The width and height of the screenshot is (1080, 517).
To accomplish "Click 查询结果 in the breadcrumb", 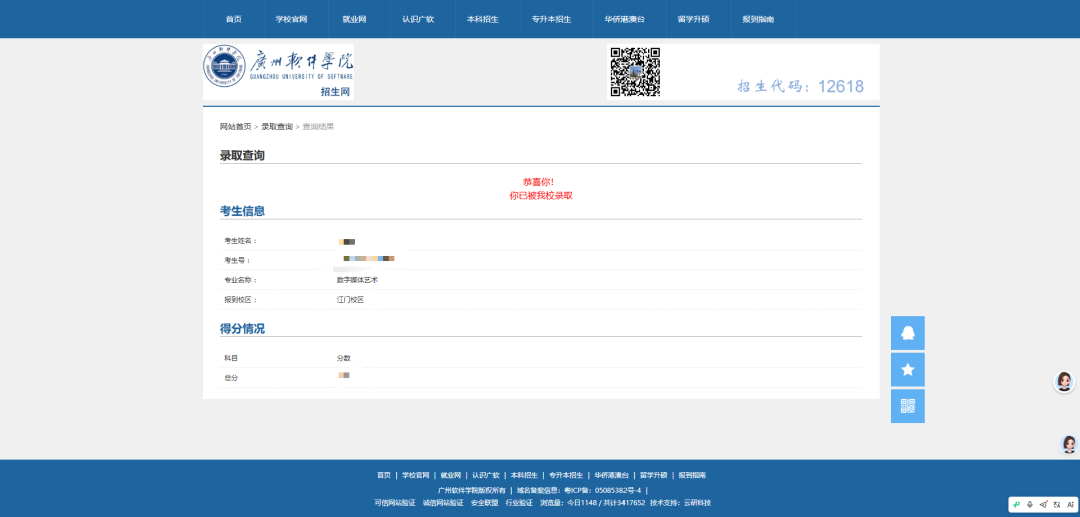I will pyautogui.click(x=318, y=127).
